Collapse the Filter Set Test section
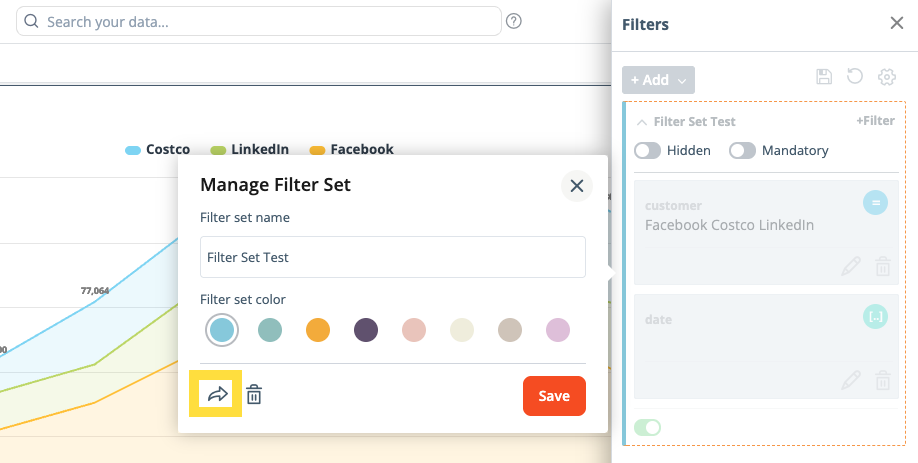 point(641,122)
